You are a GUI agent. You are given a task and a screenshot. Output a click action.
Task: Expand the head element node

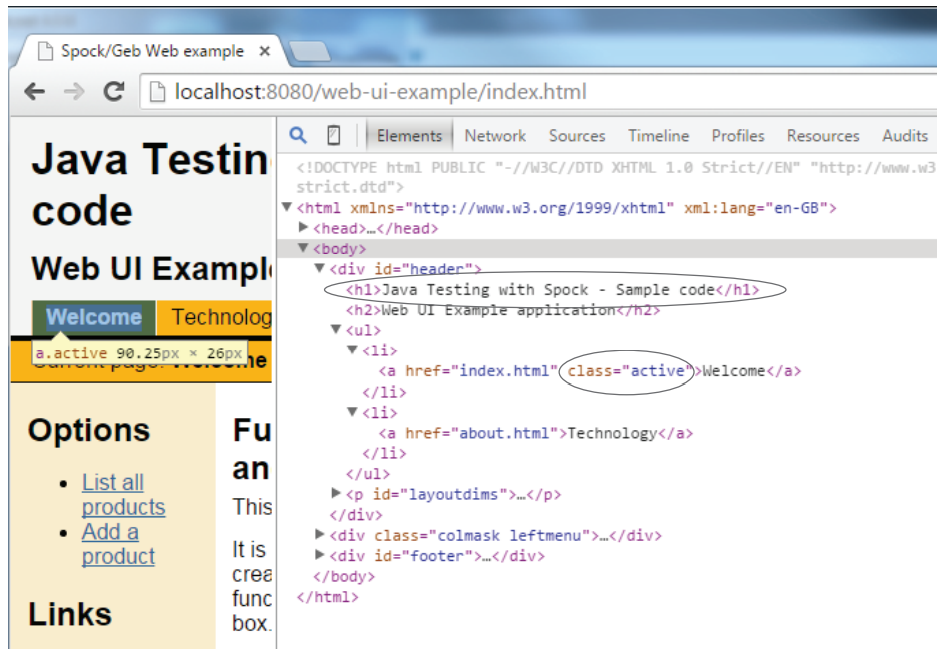(304, 229)
